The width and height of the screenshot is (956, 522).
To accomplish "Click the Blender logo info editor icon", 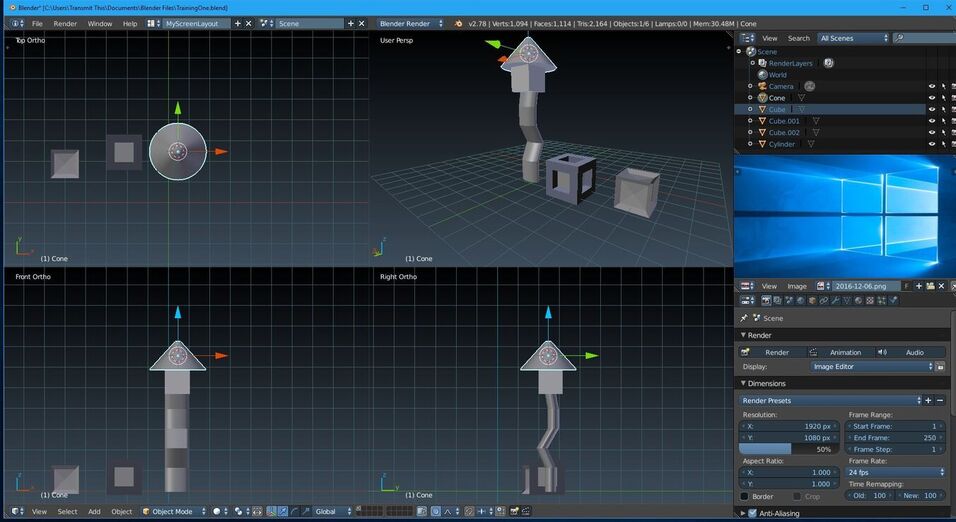I will [x=15, y=23].
